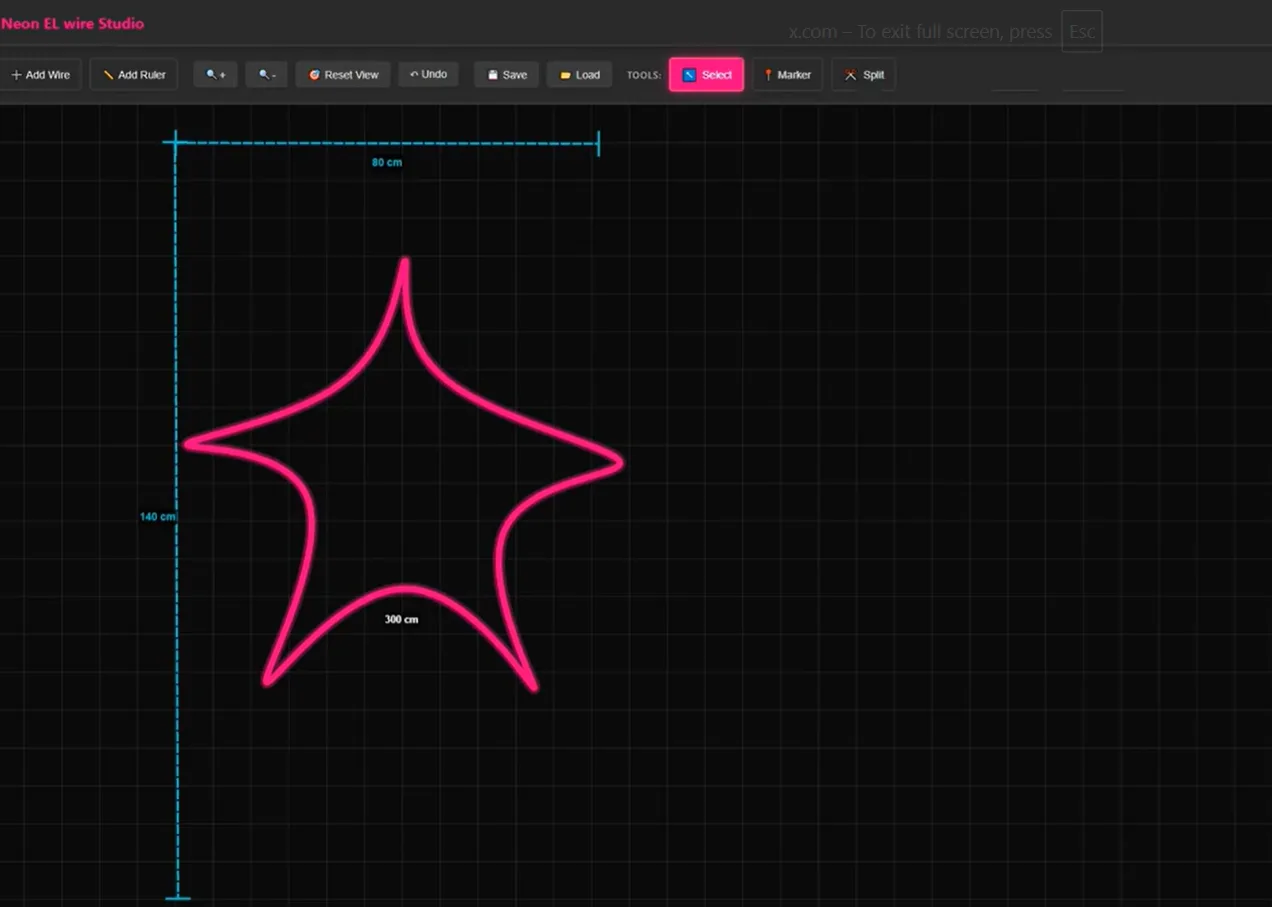Undo the last action

[x=429, y=74]
